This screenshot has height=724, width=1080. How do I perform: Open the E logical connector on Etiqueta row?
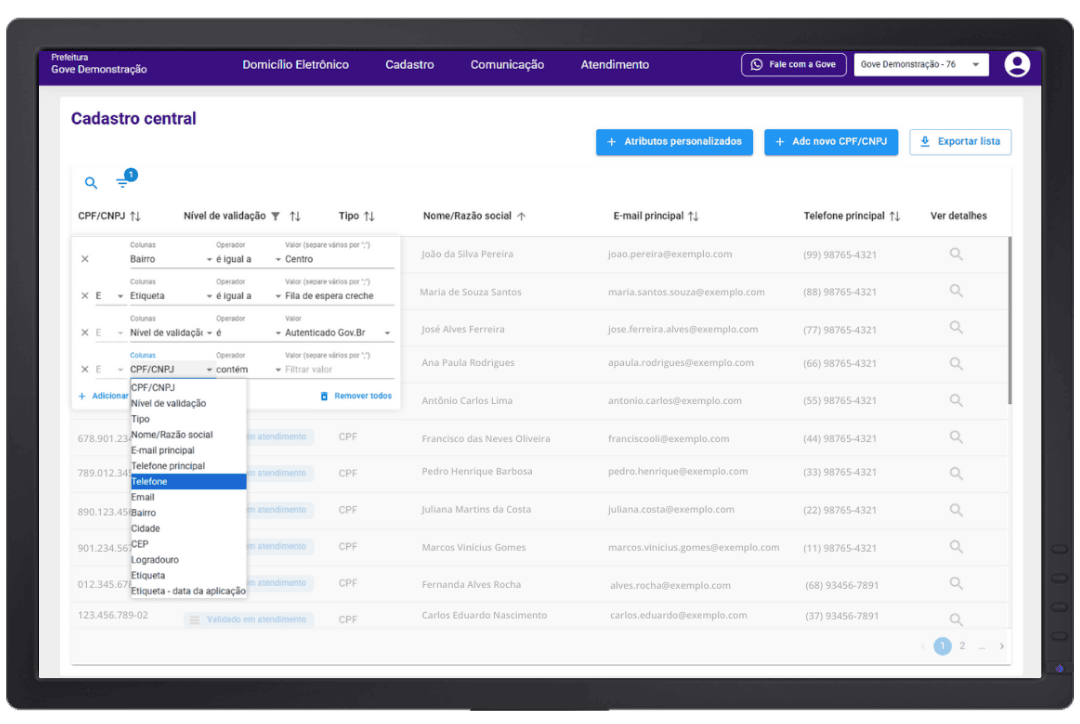tap(110, 296)
